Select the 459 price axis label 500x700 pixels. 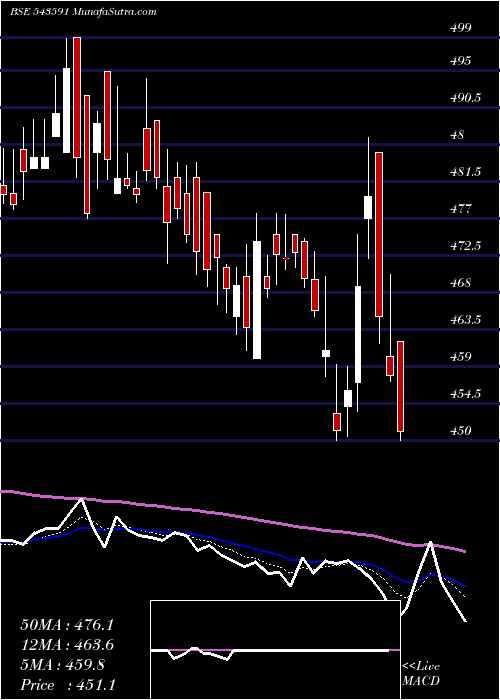(x=461, y=357)
